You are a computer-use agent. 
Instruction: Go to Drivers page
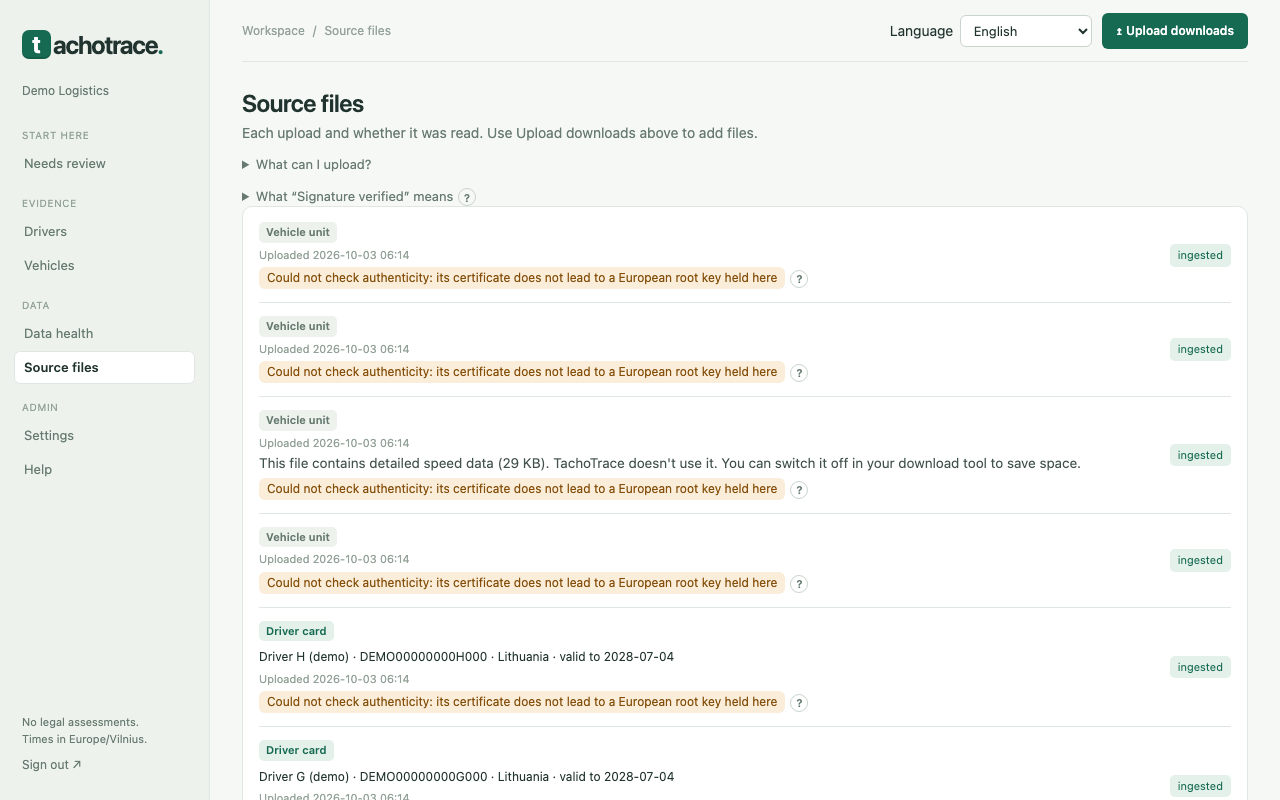pyautogui.click(x=104, y=232)
